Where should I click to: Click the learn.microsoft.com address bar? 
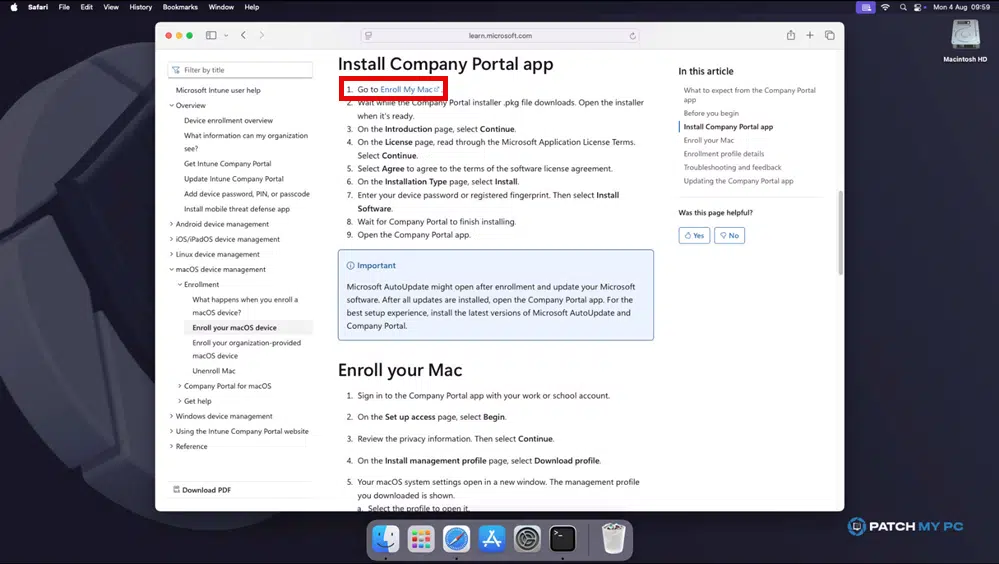[x=500, y=36]
